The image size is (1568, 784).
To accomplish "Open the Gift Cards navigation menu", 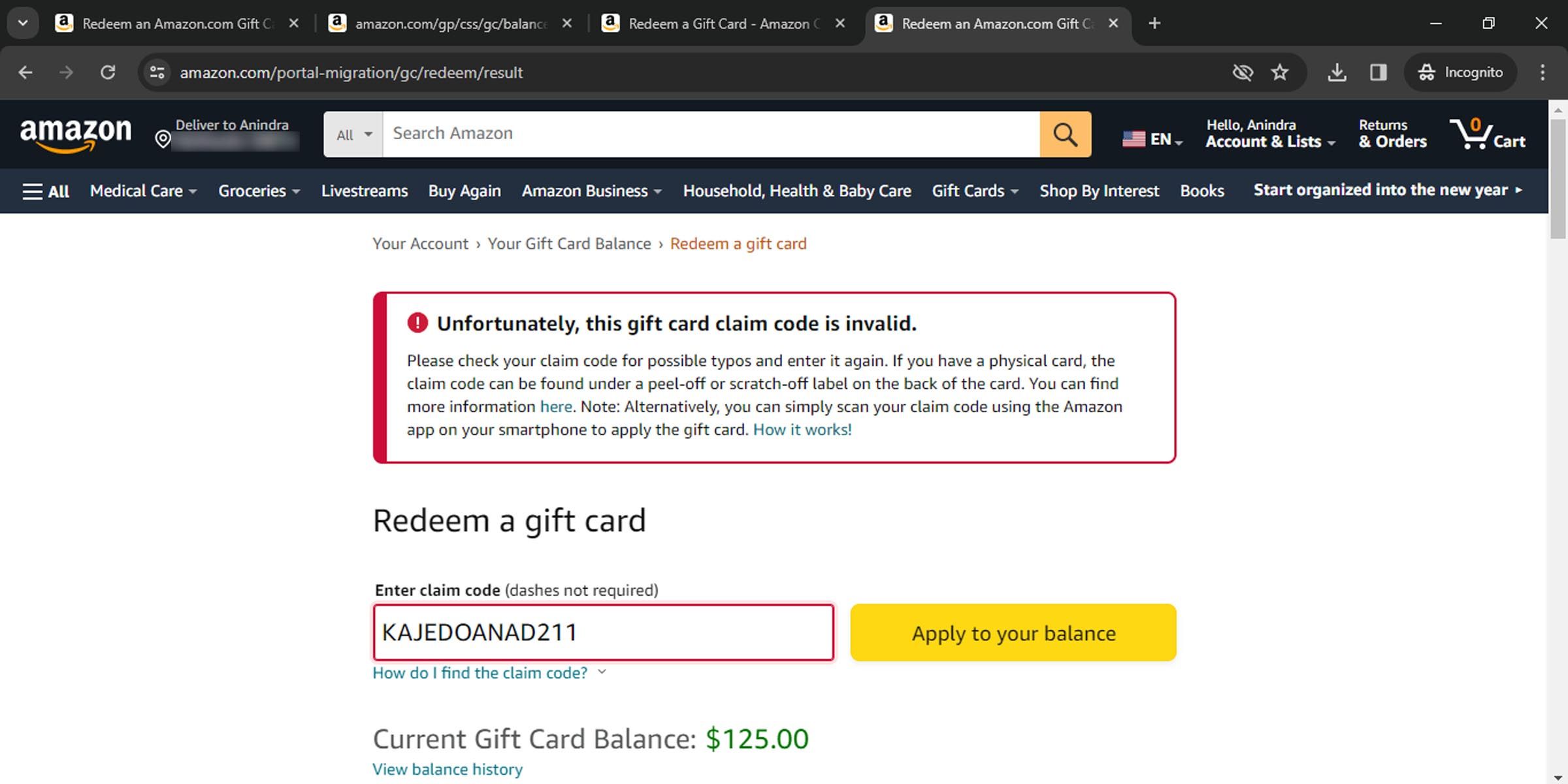I will (975, 191).
